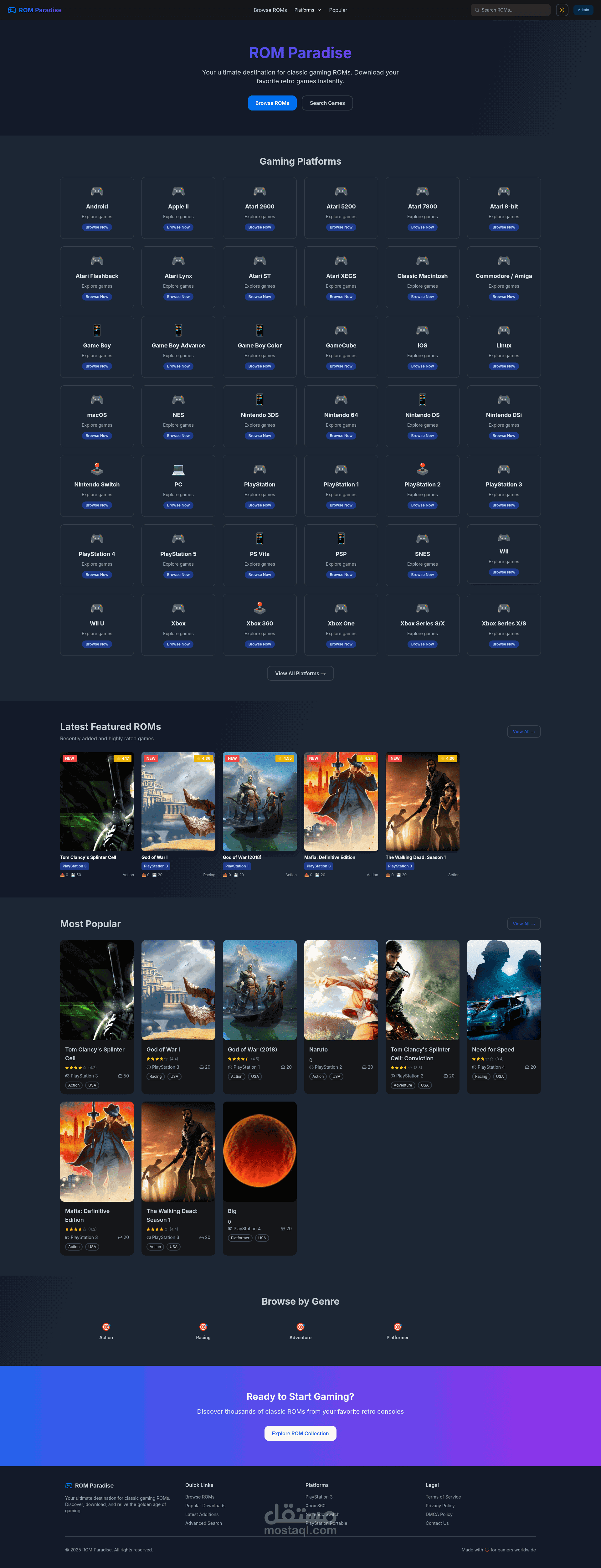Image resolution: width=601 pixels, height=1568 pixels.
Task: Click View All in Latest Featured ROMs
Action: click(x=524, y=732)
